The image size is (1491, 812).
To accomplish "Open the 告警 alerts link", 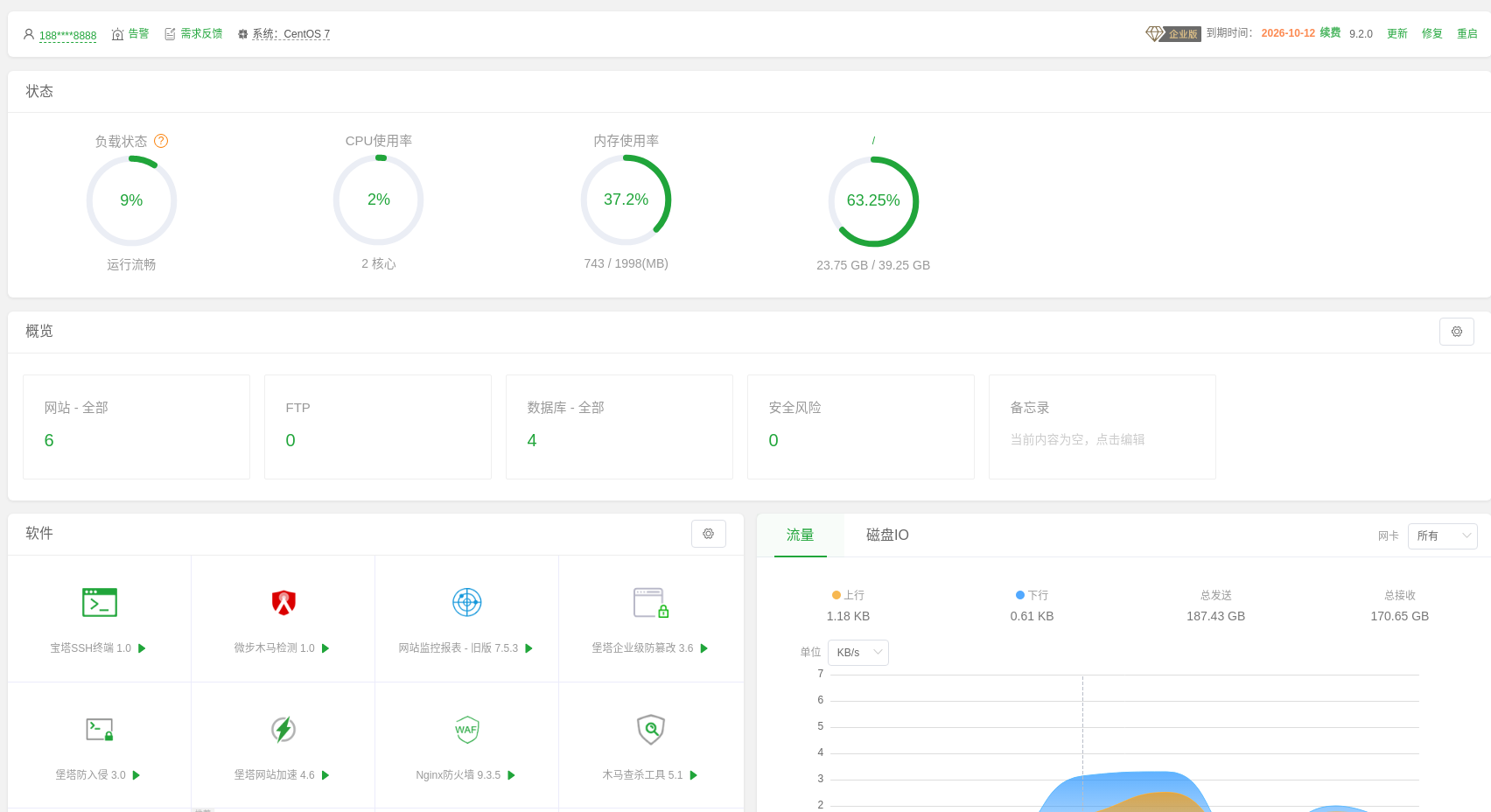I will point(138,33).
